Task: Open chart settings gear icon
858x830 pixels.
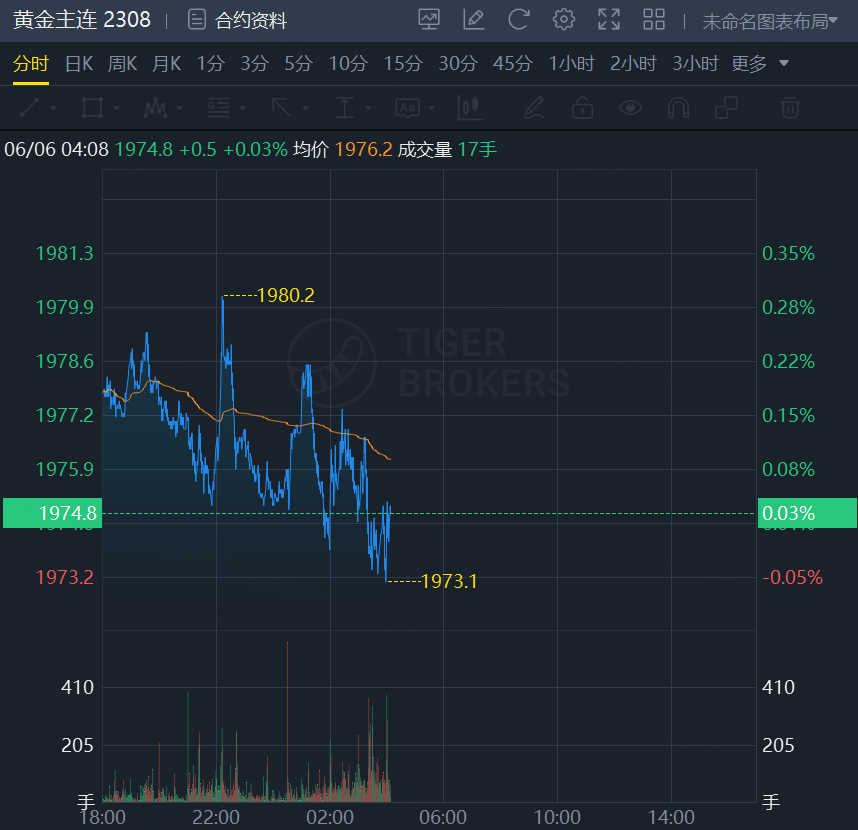Action: (564, 19)
